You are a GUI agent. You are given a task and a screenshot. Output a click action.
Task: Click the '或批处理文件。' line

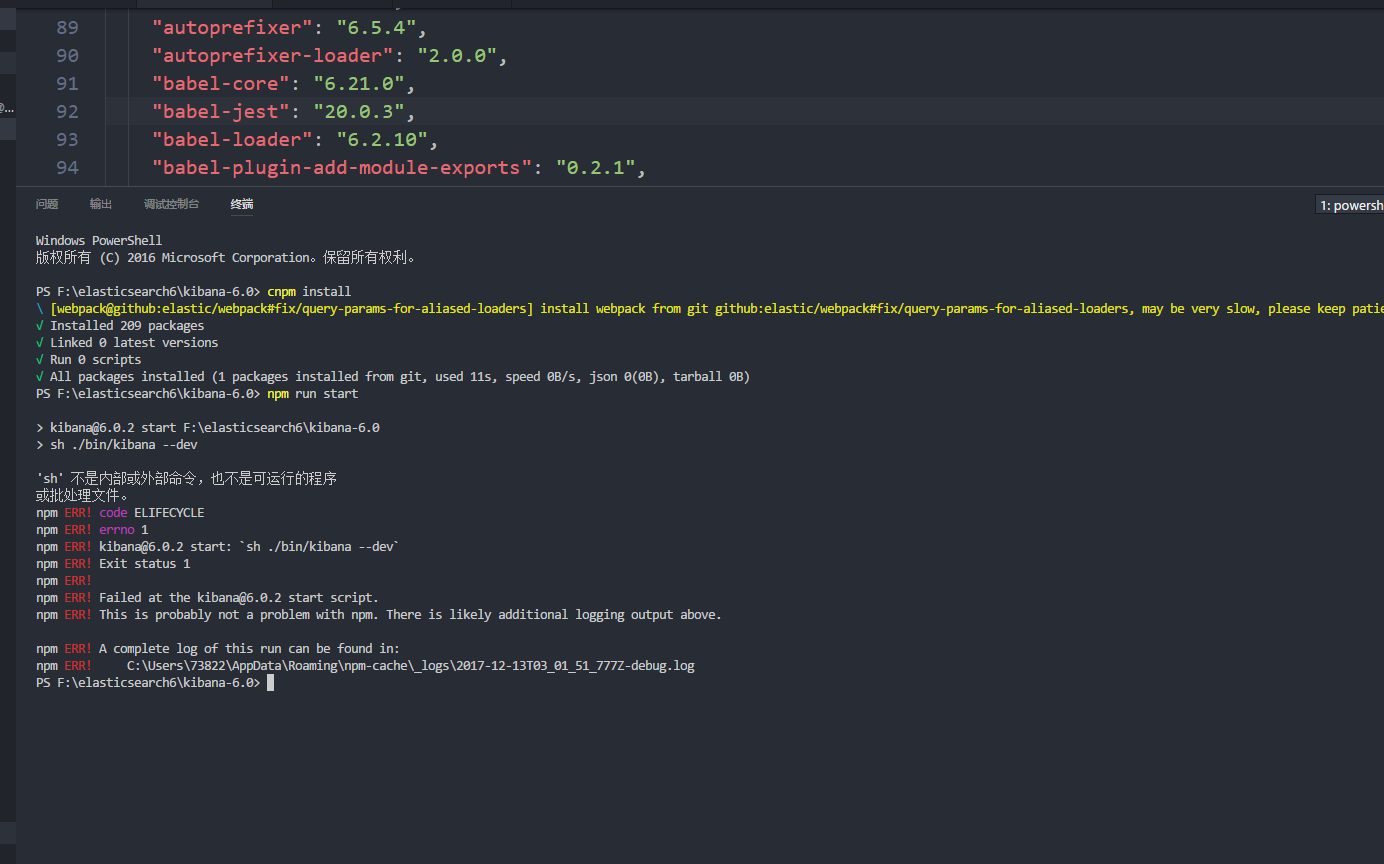[x=82, y=496]
